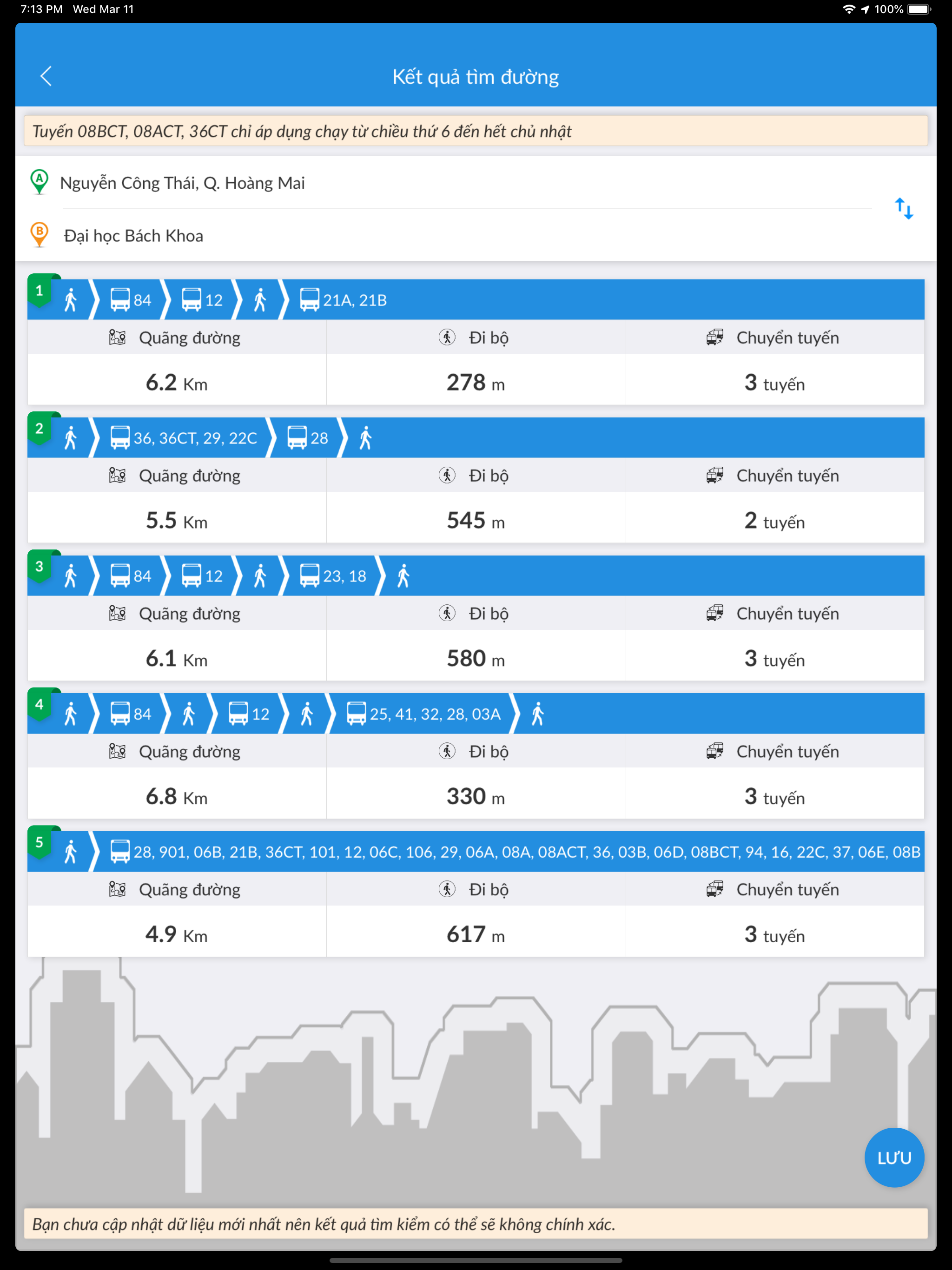
Task: Select bus 28 segment in route 2
Action: pos(308,438)
